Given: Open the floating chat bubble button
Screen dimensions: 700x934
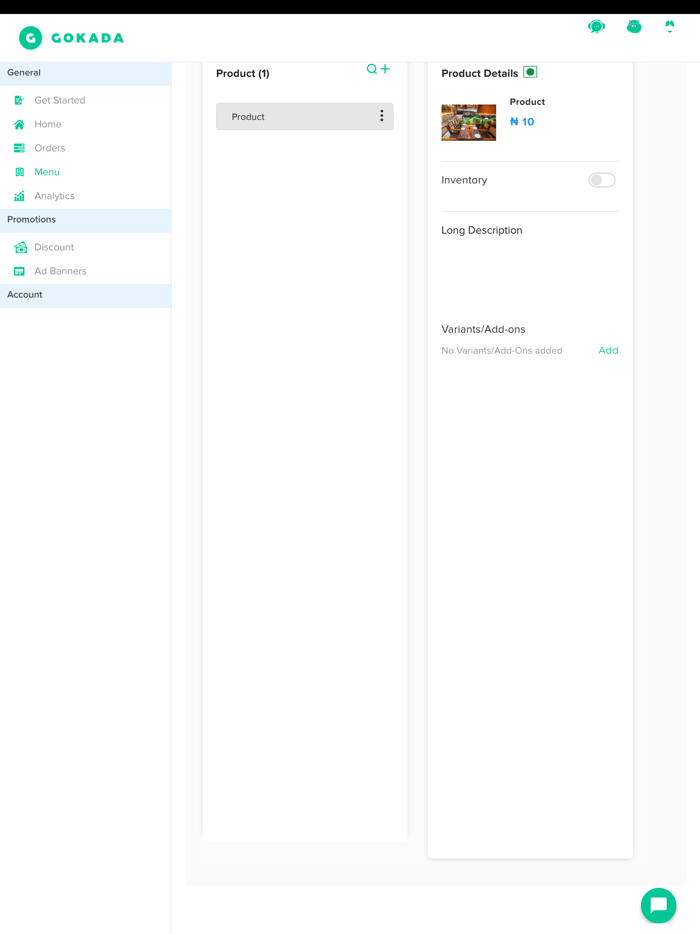Looking at the screenshot, I should tap(658, 905).
